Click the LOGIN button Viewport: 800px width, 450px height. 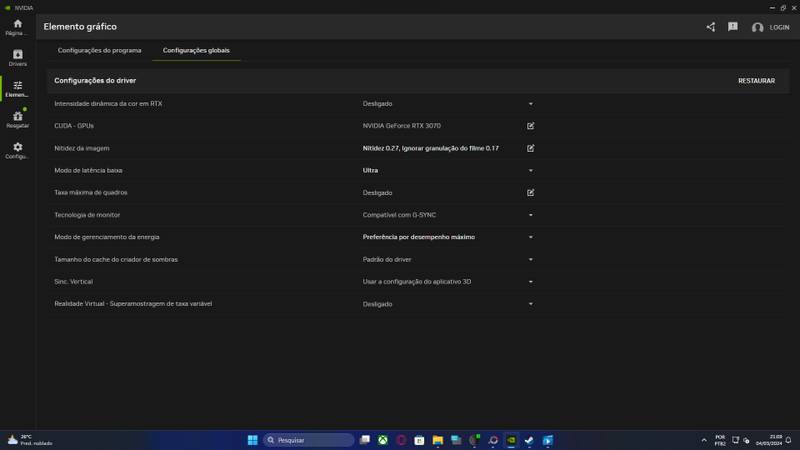pos(779,28)
